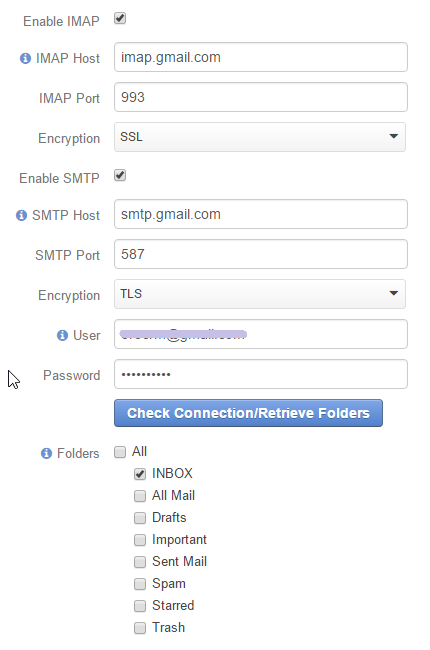Uncheck the Enable IMAP checkbox
Screen dimensions: 430x650
[120, 19]
